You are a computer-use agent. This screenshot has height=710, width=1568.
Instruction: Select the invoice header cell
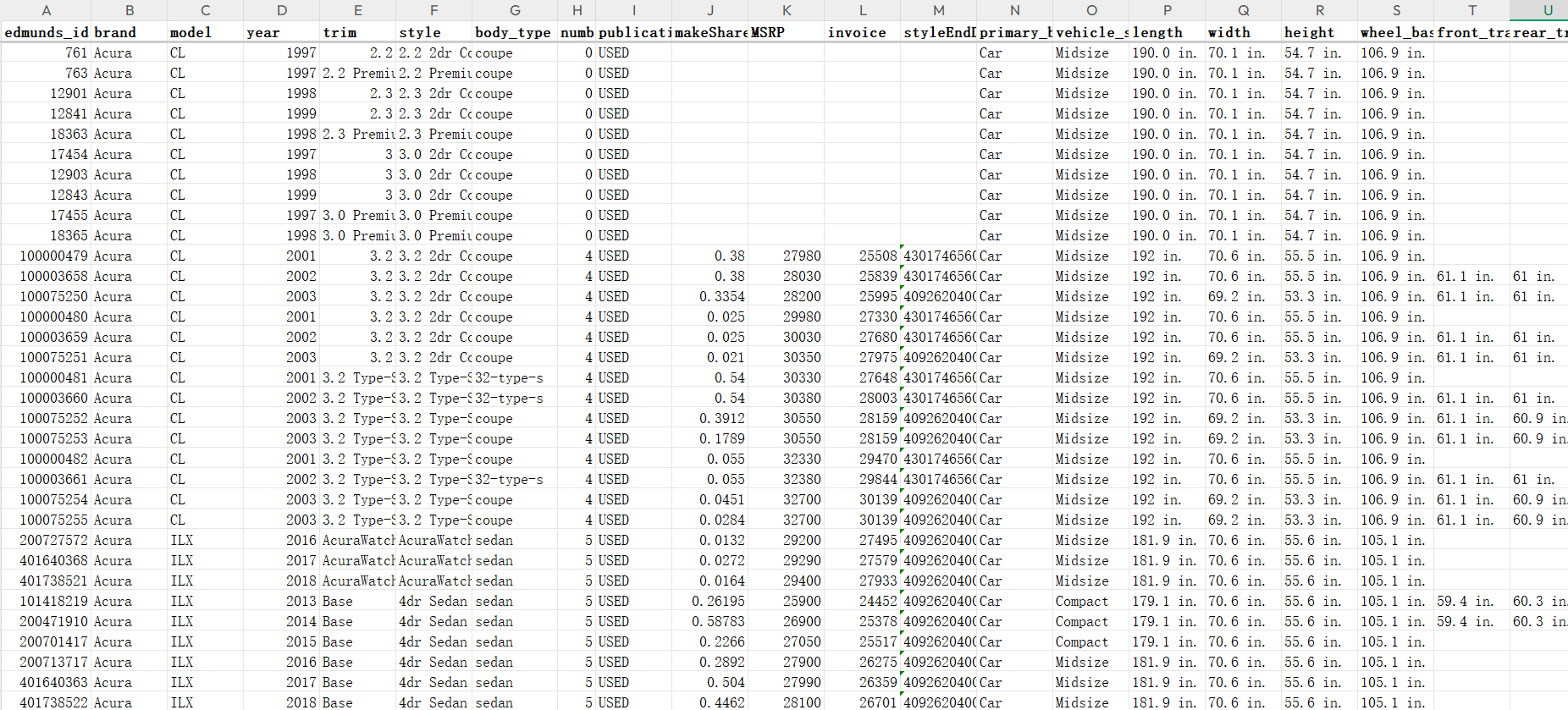click(862, 32)
